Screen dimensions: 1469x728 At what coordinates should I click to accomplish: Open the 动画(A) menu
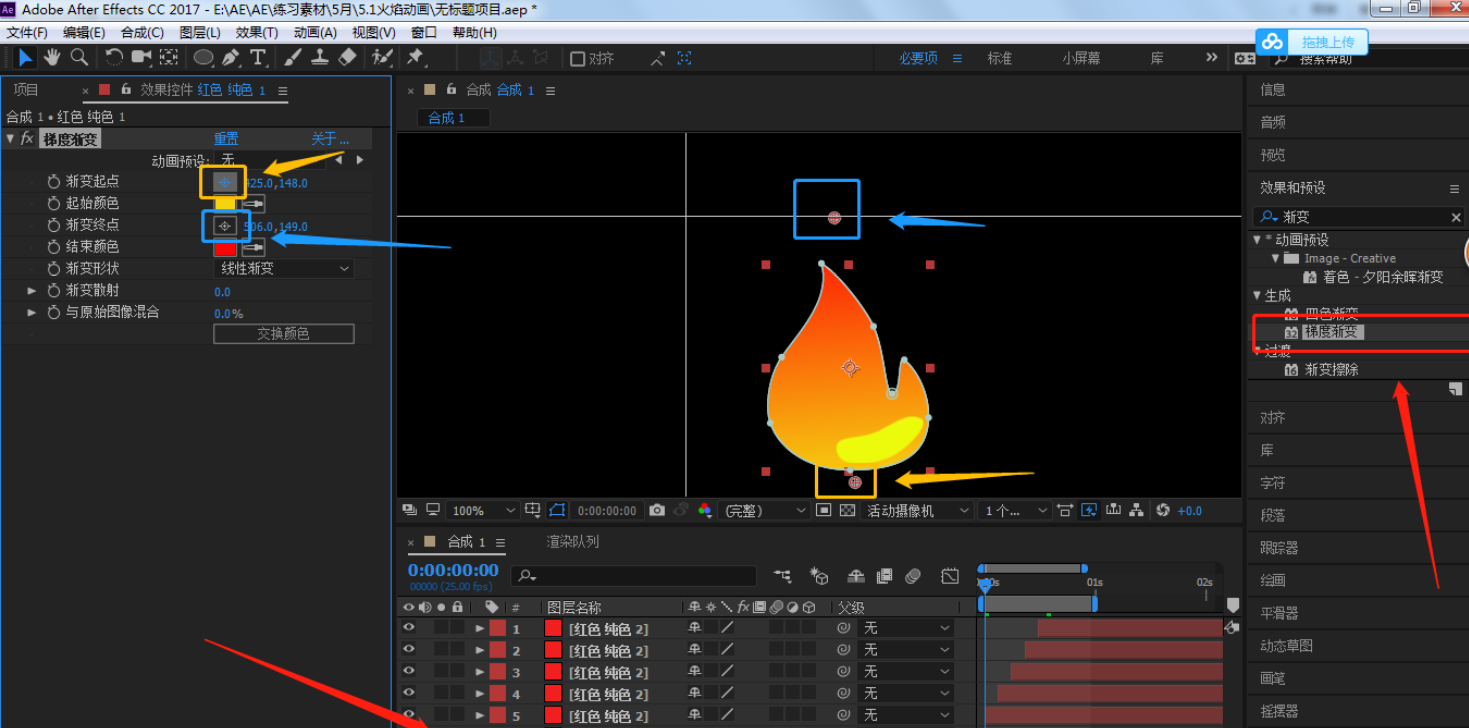tap(315, 32)
